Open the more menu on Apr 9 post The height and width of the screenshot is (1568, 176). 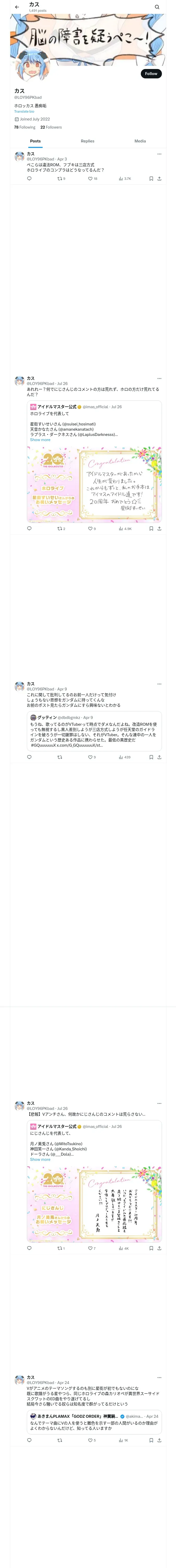pos(159,684)
